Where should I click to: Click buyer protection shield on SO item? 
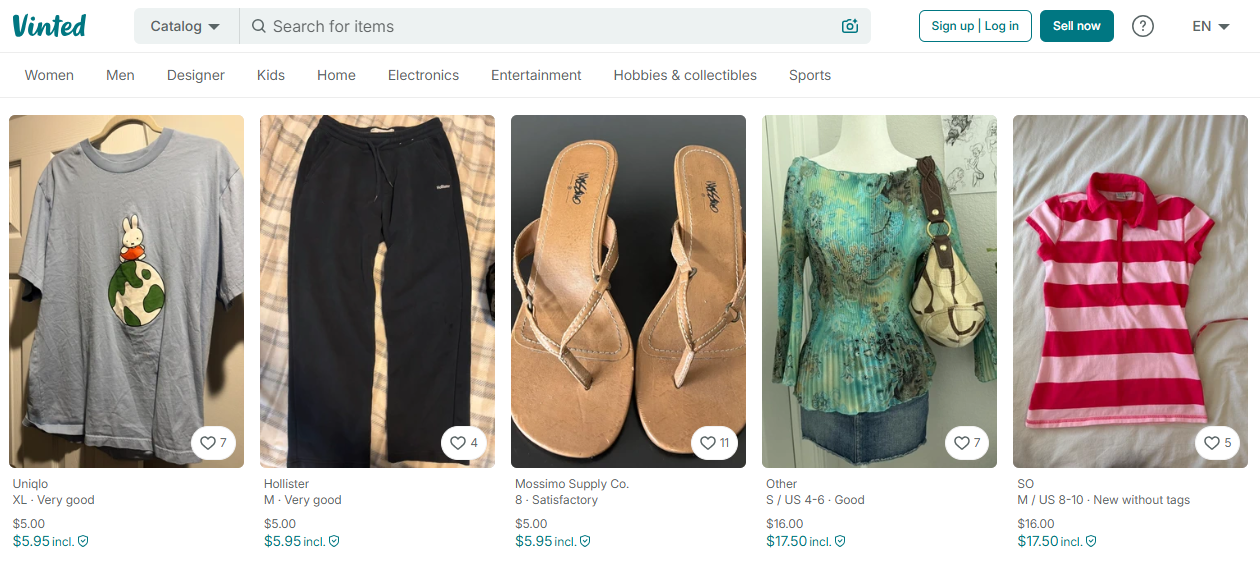coord(1091,541)
